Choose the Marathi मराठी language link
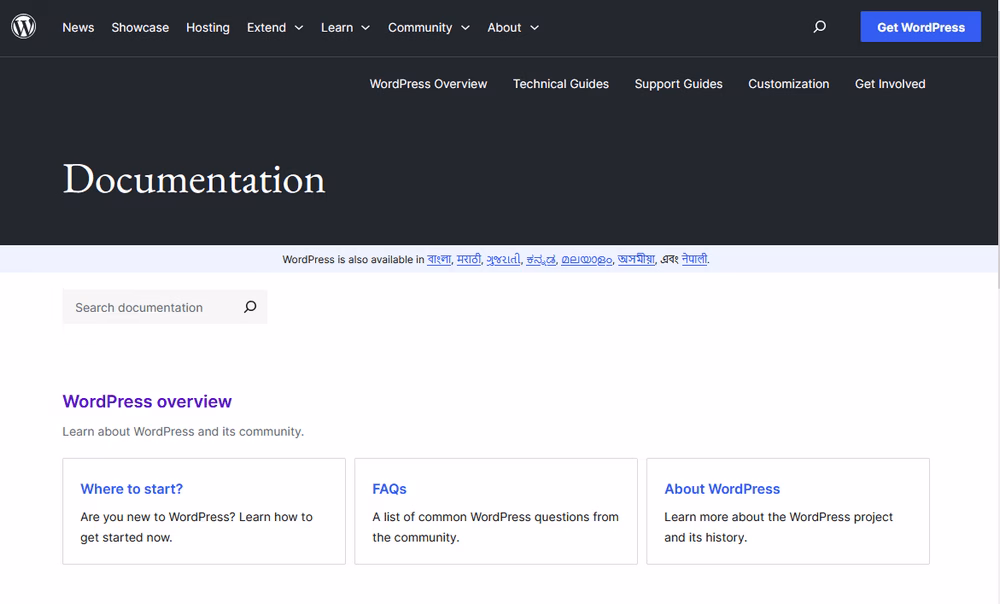Viewport: 1000px width, 604px height. 469,259
